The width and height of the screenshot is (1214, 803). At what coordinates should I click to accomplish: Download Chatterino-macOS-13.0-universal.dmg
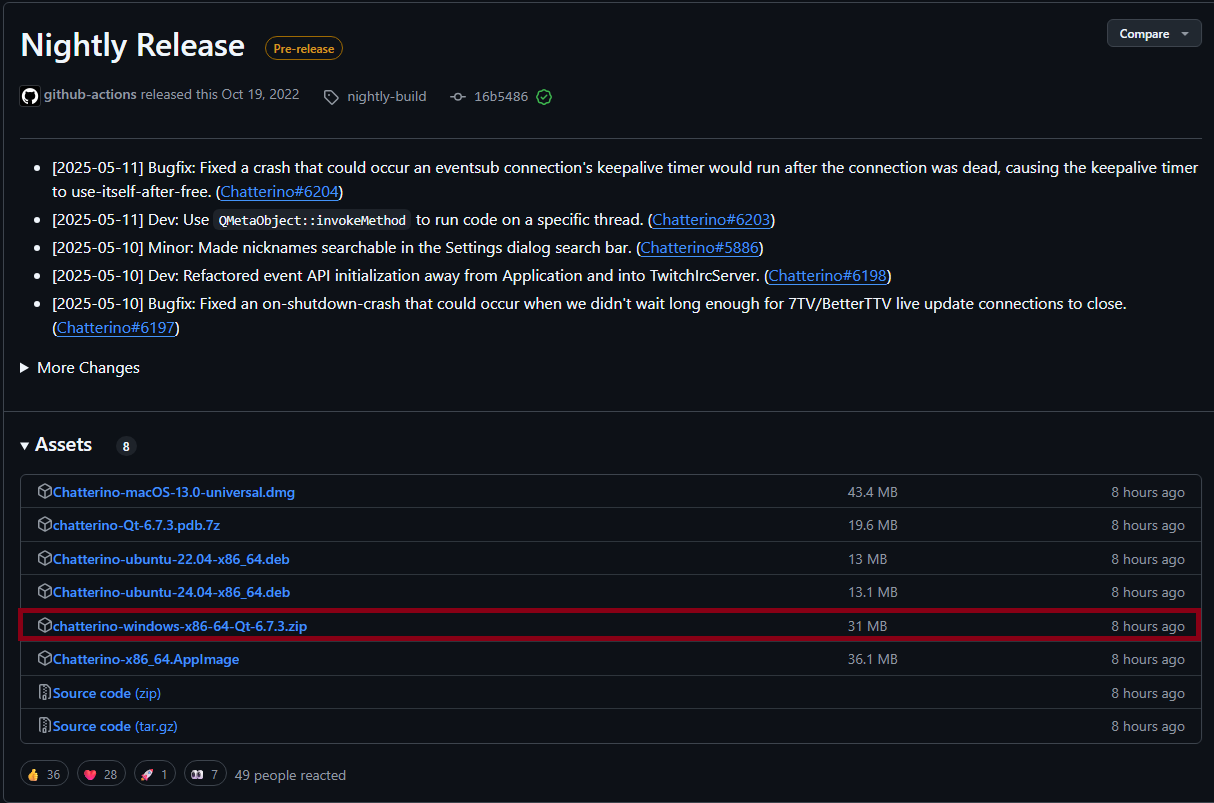[174, 492]
